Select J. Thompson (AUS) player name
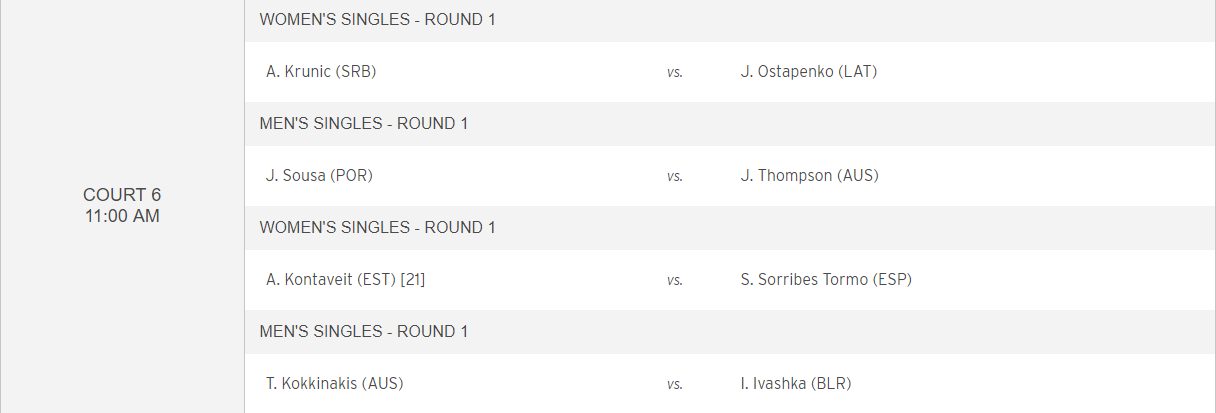The height and width of the screenshot is (413, 1216). coord(811,175)
